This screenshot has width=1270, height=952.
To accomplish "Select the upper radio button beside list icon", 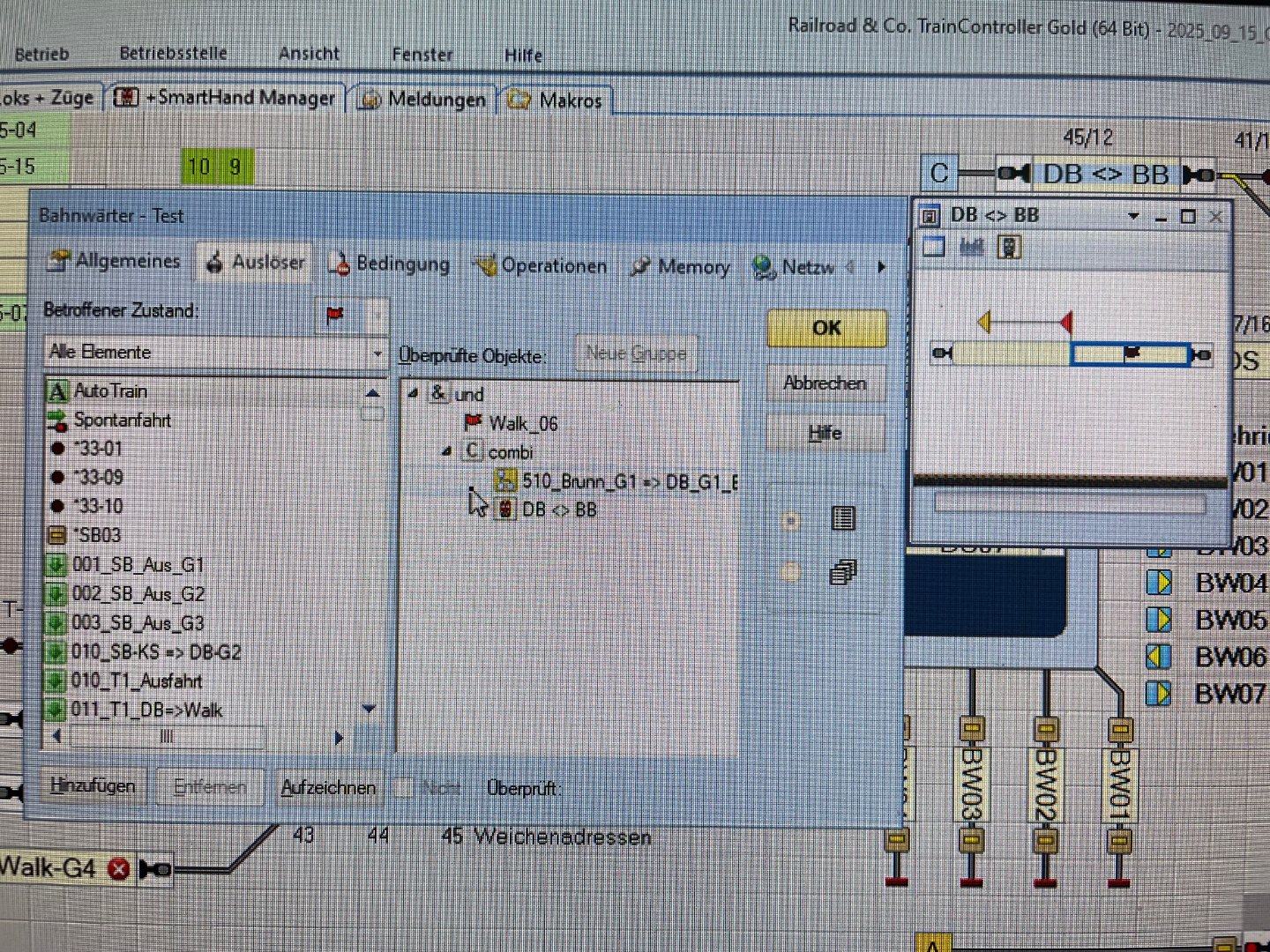I will coord(791,521).
